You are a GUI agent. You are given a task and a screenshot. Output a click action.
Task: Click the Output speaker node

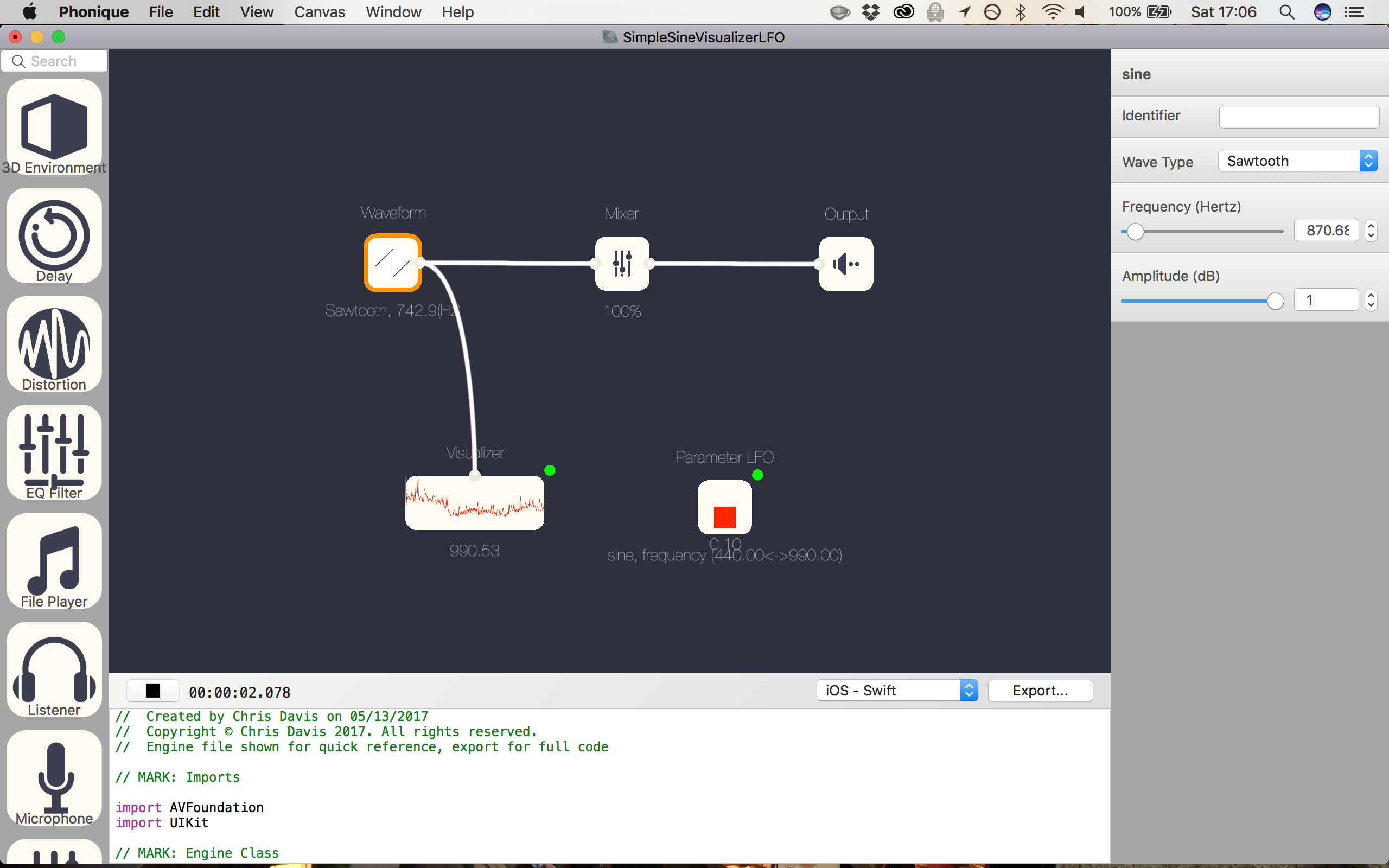(846, 264)
